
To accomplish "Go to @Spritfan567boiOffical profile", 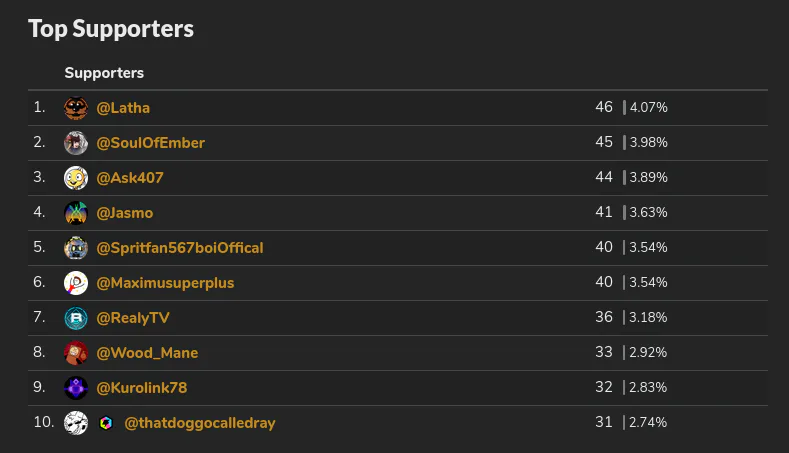I will point(180,248).
